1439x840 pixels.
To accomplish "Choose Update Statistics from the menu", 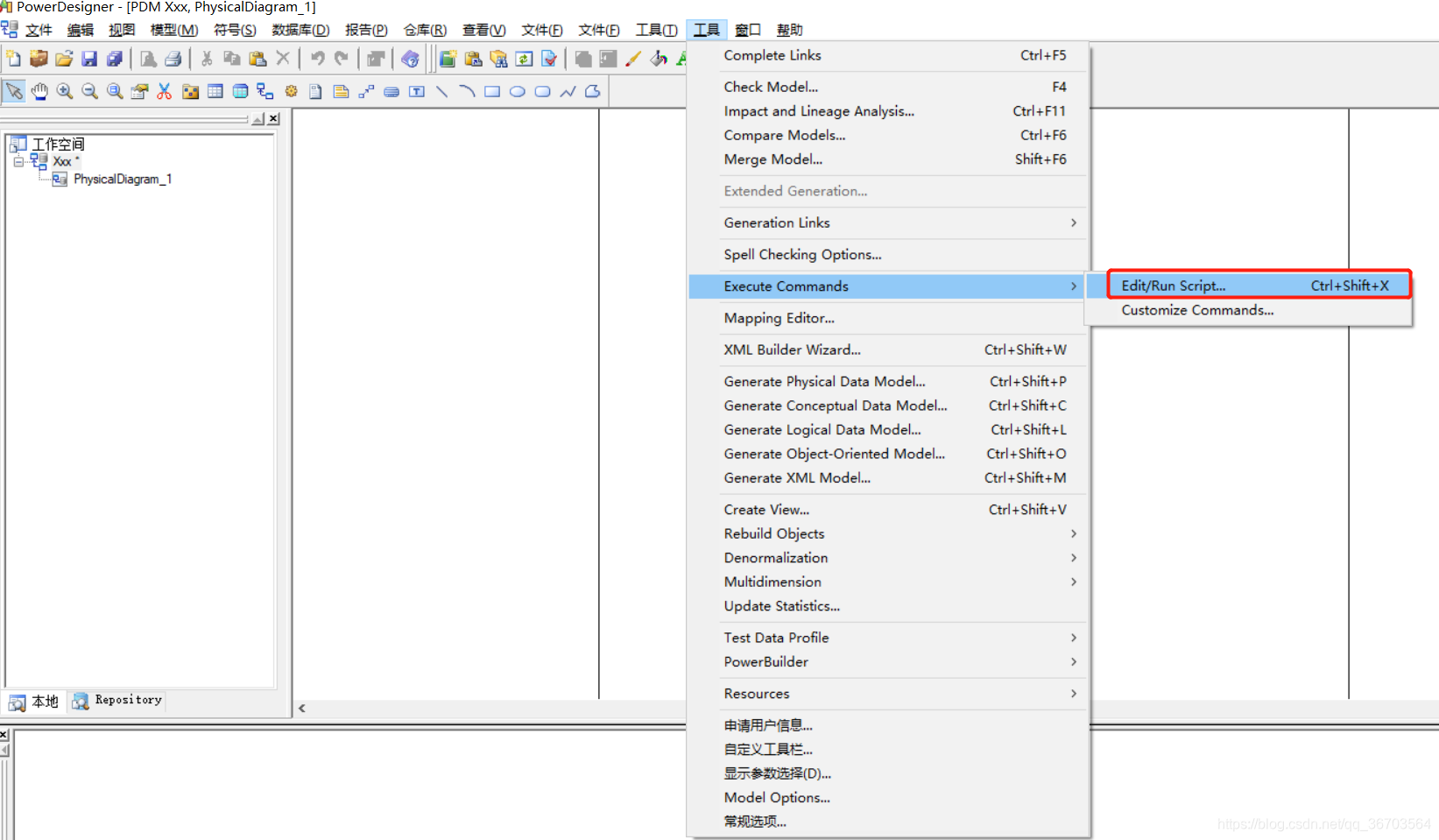I will 887,606.
